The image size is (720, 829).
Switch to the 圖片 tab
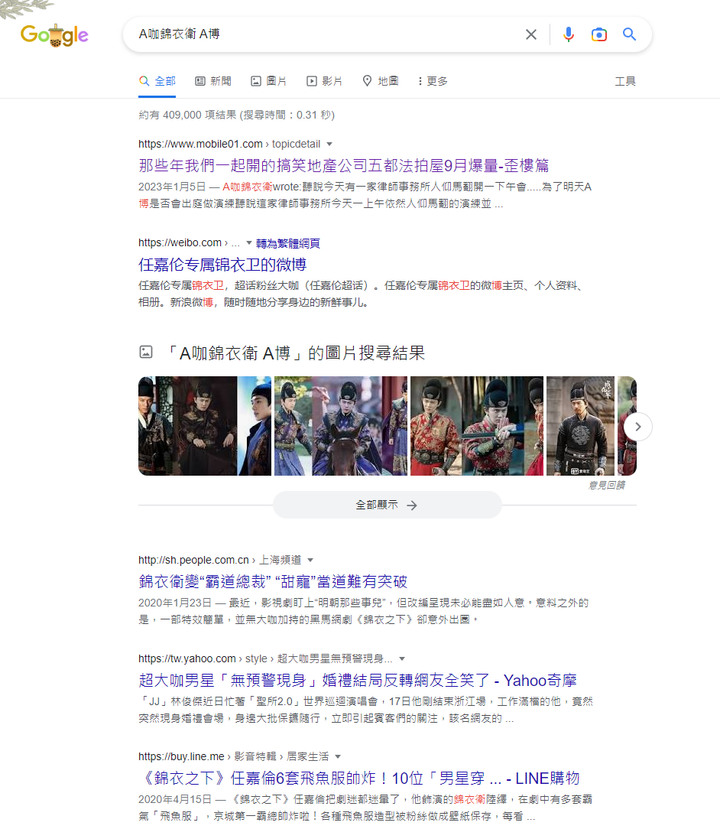pyautogui.click(x=269, y=81)
